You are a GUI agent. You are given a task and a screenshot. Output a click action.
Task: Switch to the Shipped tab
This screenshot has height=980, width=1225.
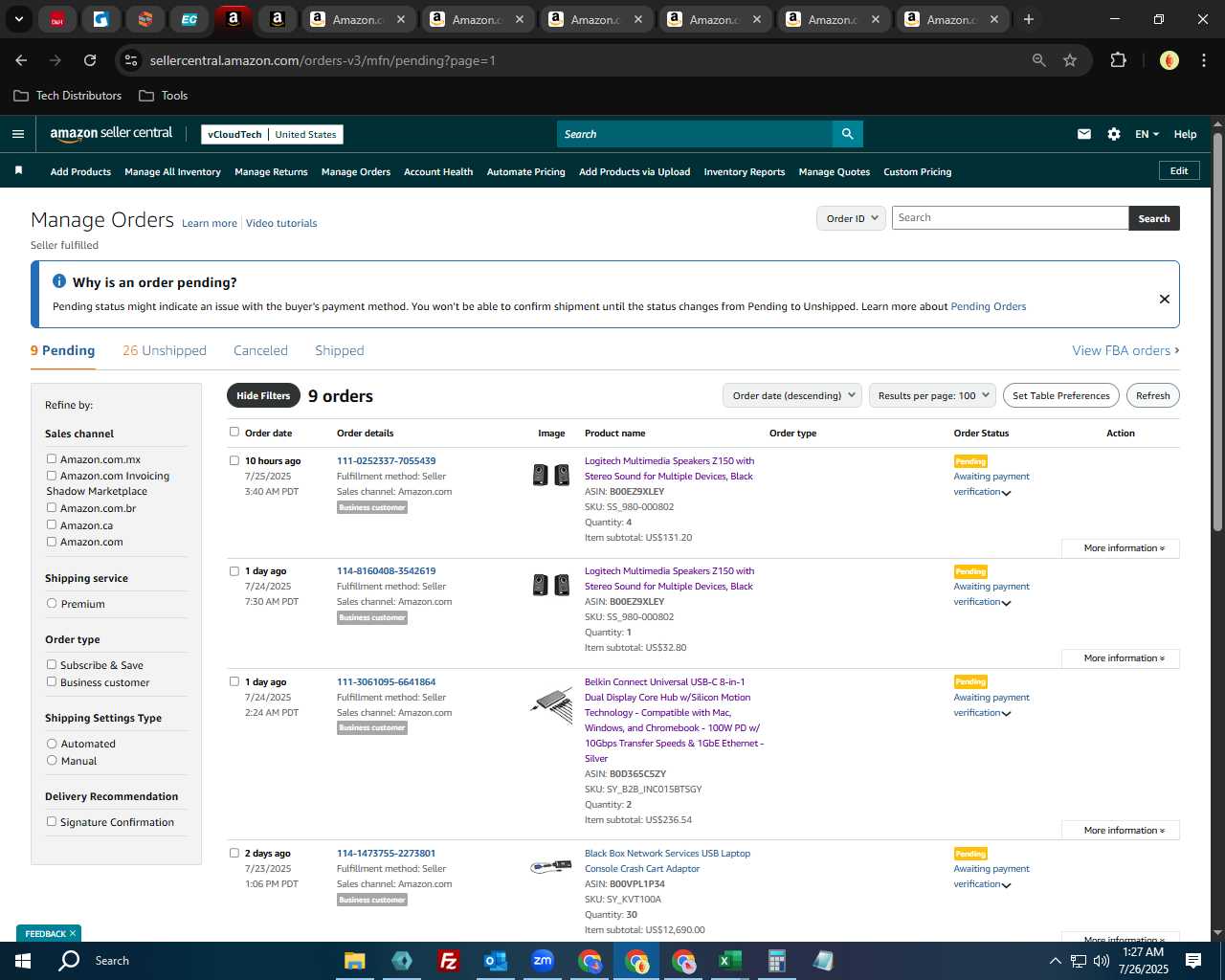tap(340, 350)
